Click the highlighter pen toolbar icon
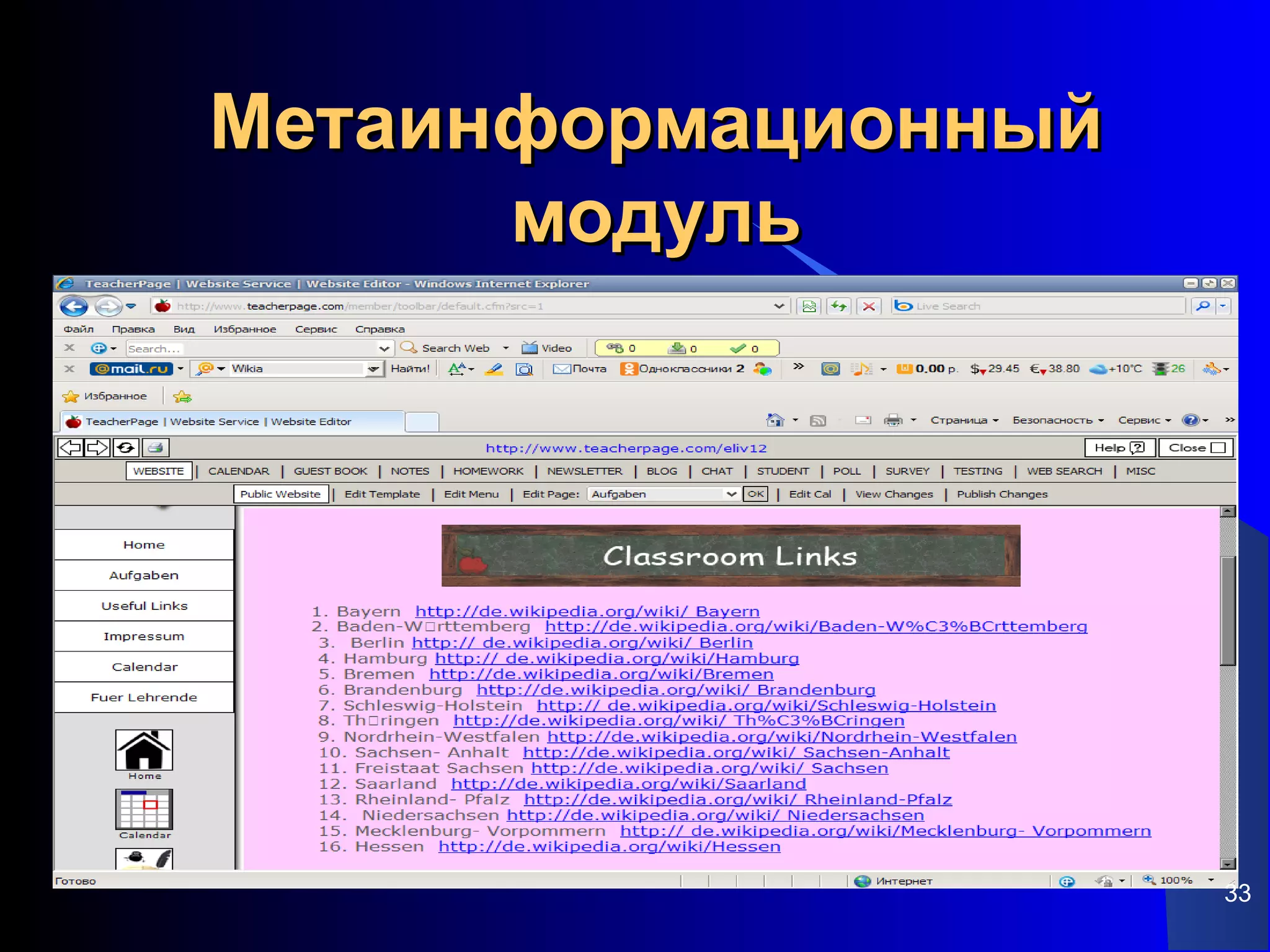This screenshot has width=1270, height=952. point(494,369)
